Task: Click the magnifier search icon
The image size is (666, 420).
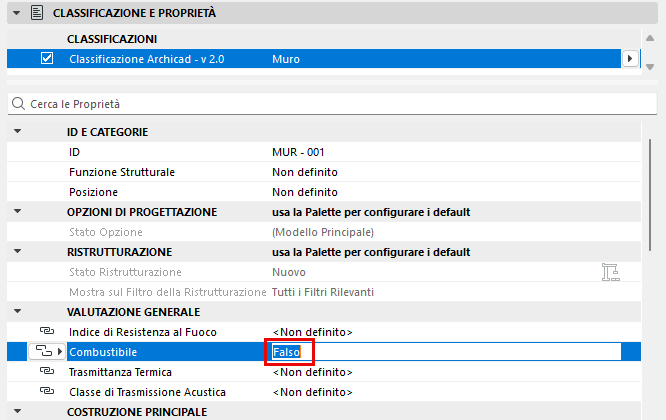Action: (18, 104)
